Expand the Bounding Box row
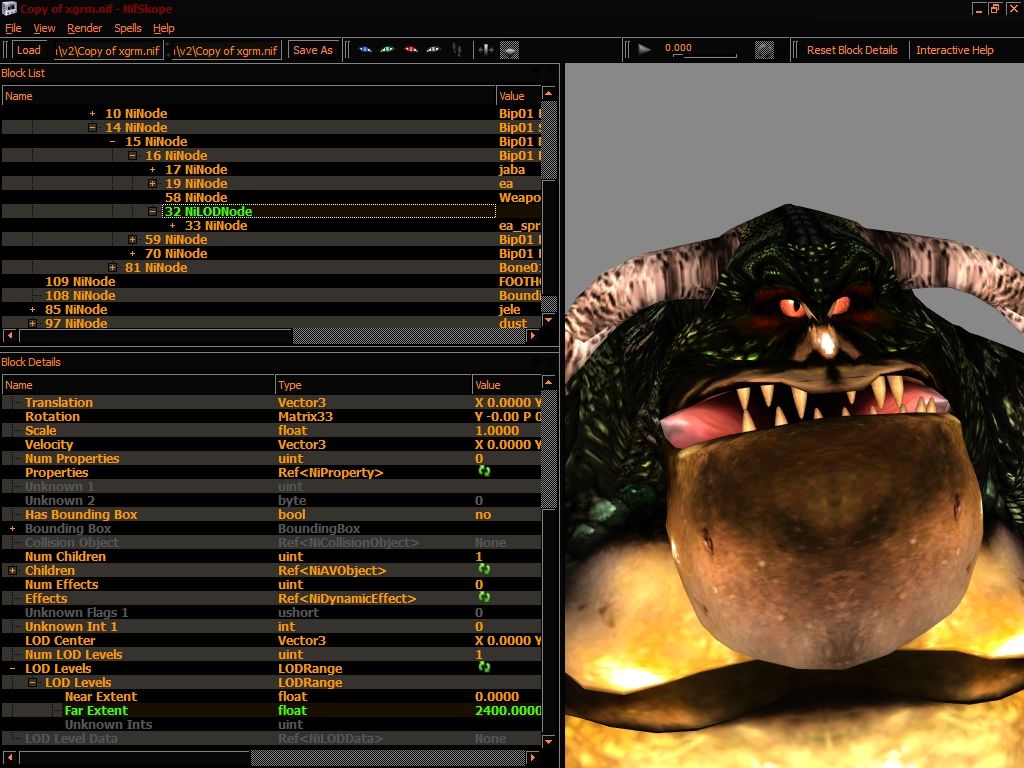This screenshot has height=768, width=1024. 12,528
